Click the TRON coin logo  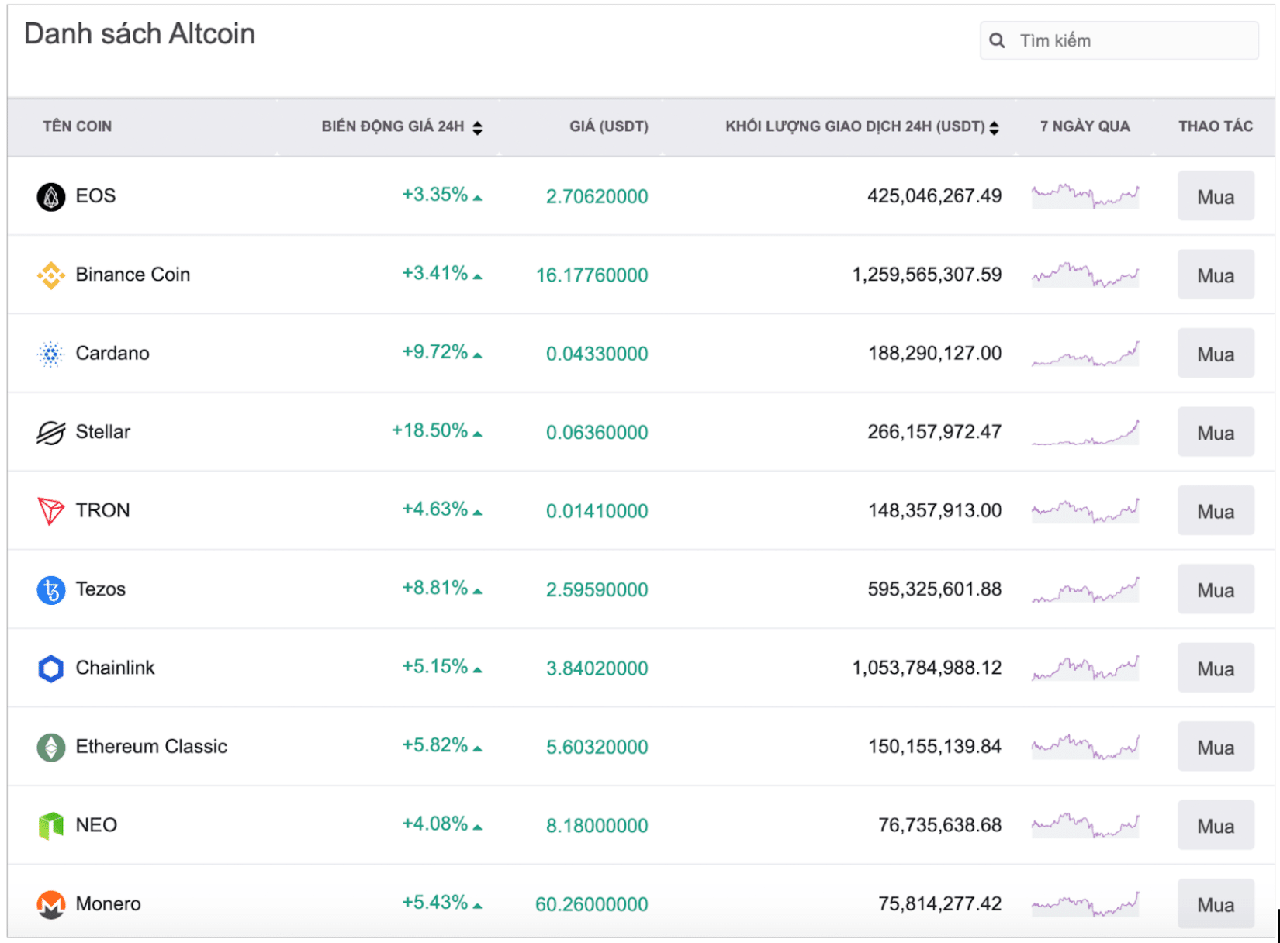tap(50, 511)
